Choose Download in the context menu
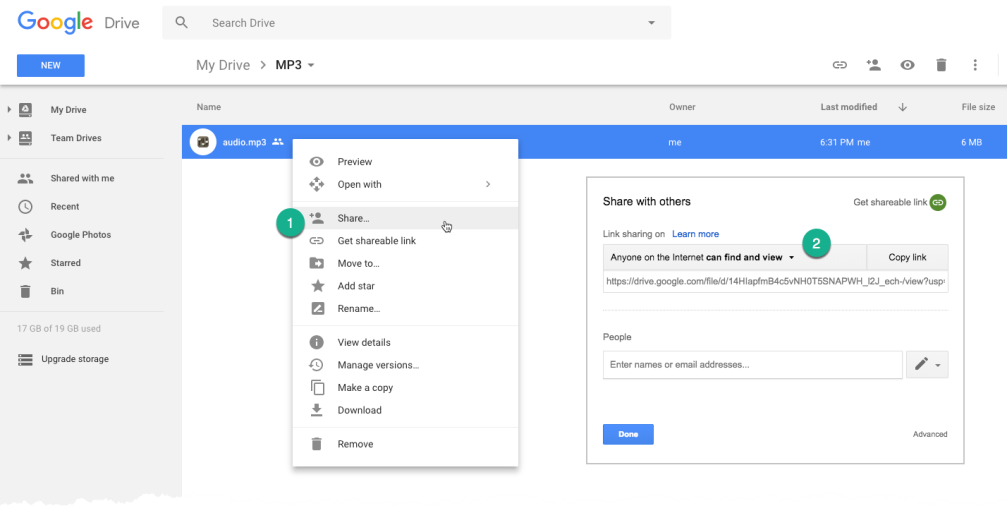The height and width of the screenshot is (506, 1007). pos(405,410)
